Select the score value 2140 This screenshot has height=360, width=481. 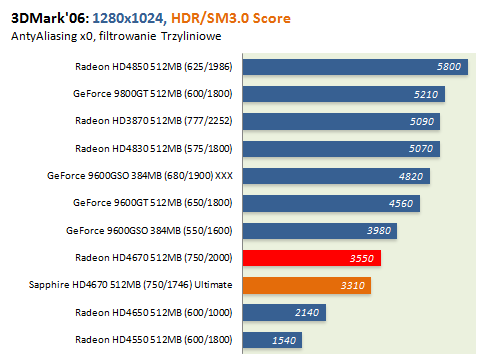[307, 313]
